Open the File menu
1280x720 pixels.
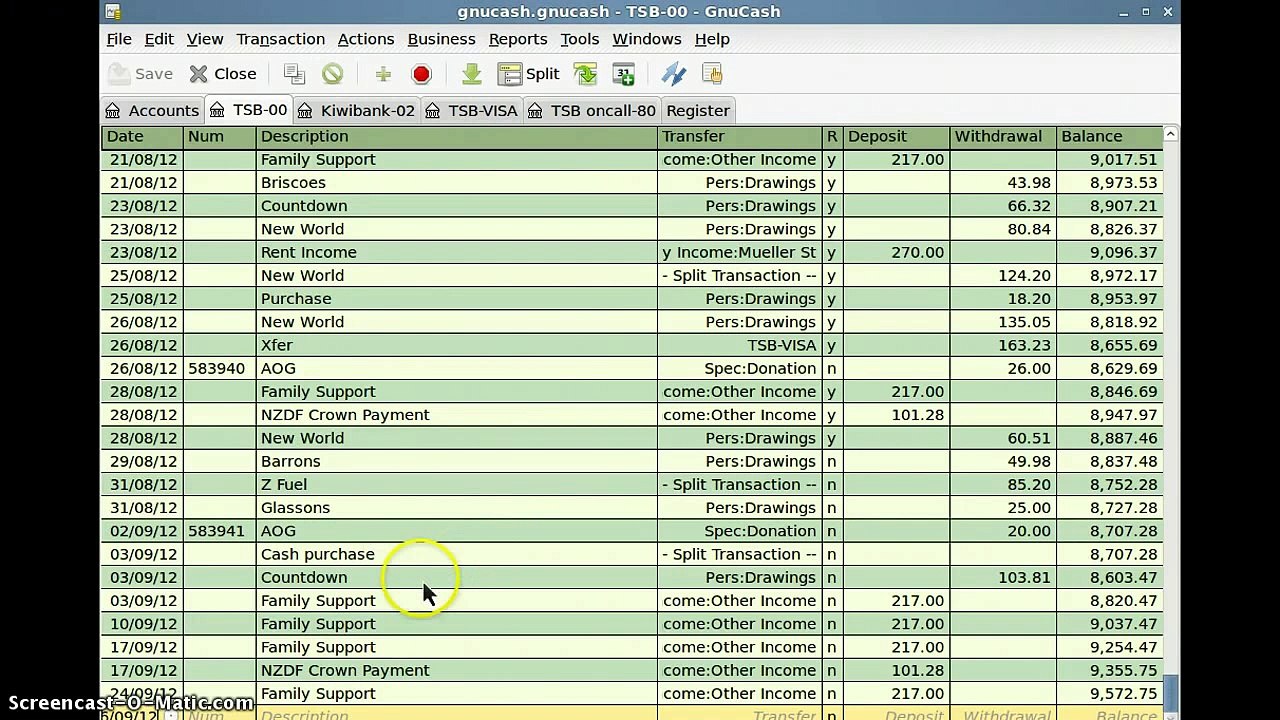point(119,39)
